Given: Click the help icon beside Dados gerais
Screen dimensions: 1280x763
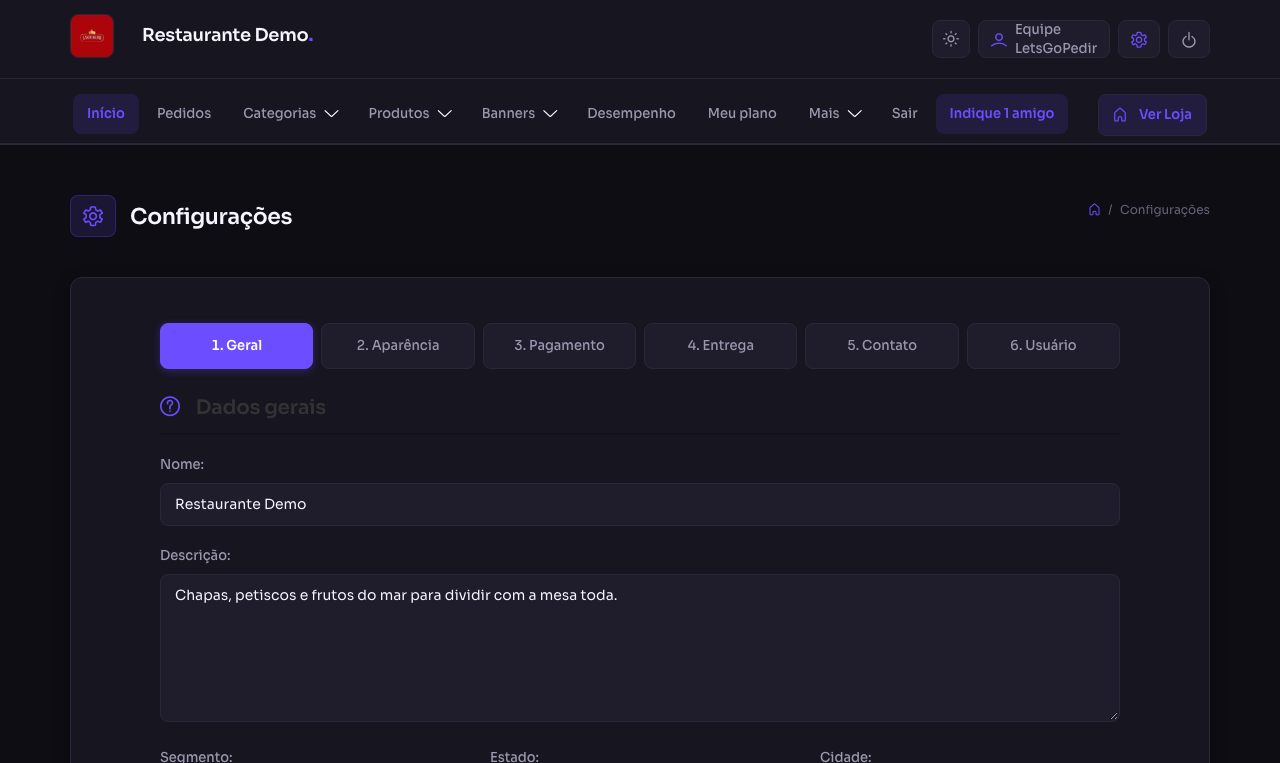Looking at the screenshot, I should pyautogui.click(x=170, y=406).
